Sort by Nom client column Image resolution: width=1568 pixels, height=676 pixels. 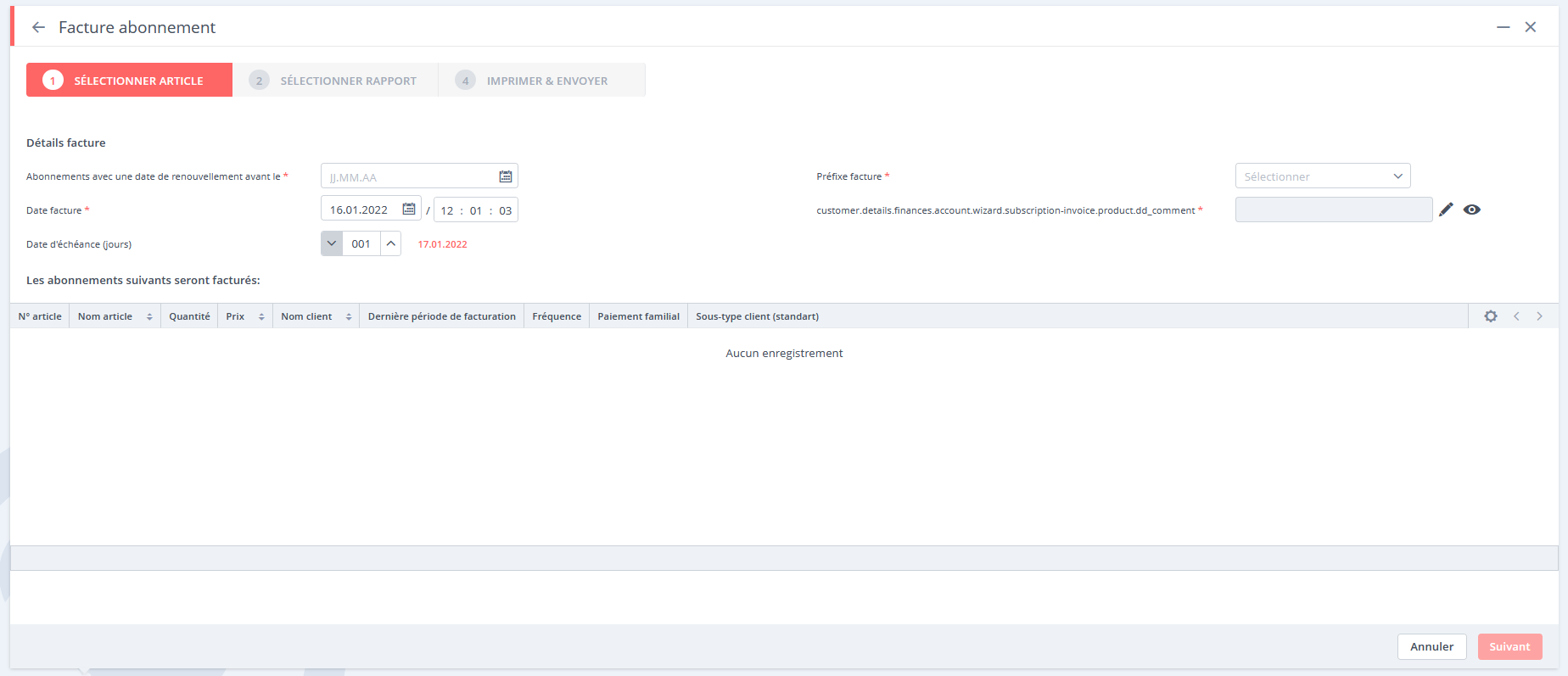(349, 316)
